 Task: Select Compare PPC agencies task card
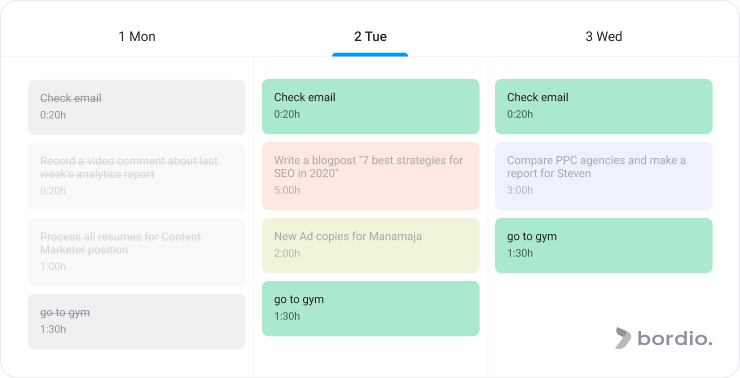point(604,176)
